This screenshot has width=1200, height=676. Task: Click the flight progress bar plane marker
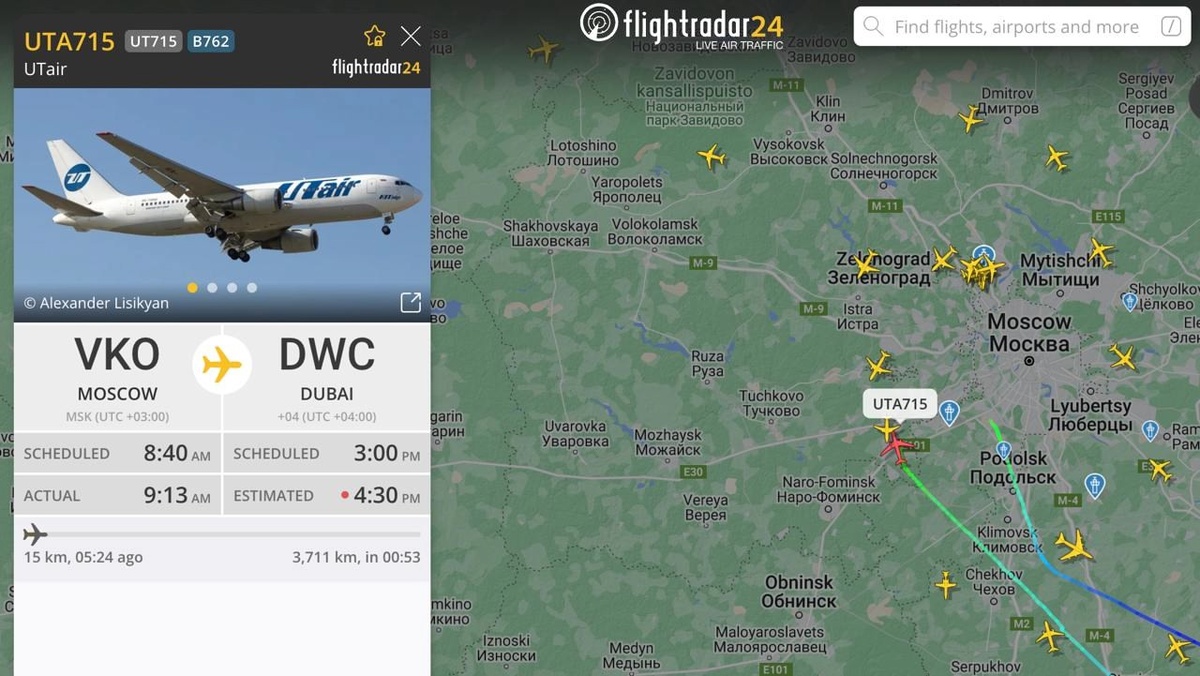click(35, 534)
